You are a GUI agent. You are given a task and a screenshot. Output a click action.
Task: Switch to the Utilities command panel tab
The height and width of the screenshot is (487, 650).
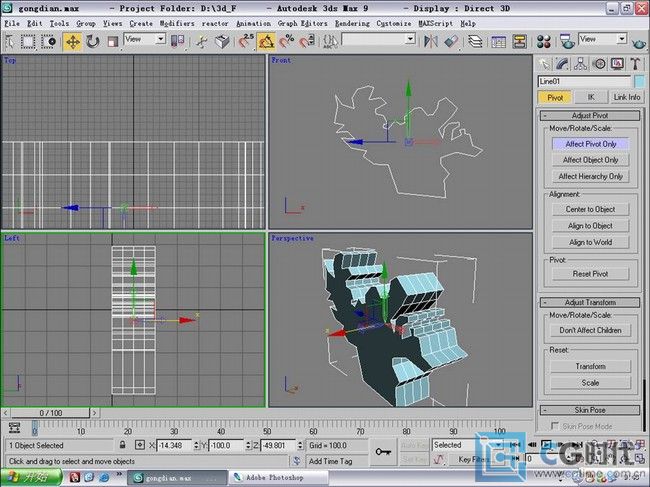[x=635, y=64]
